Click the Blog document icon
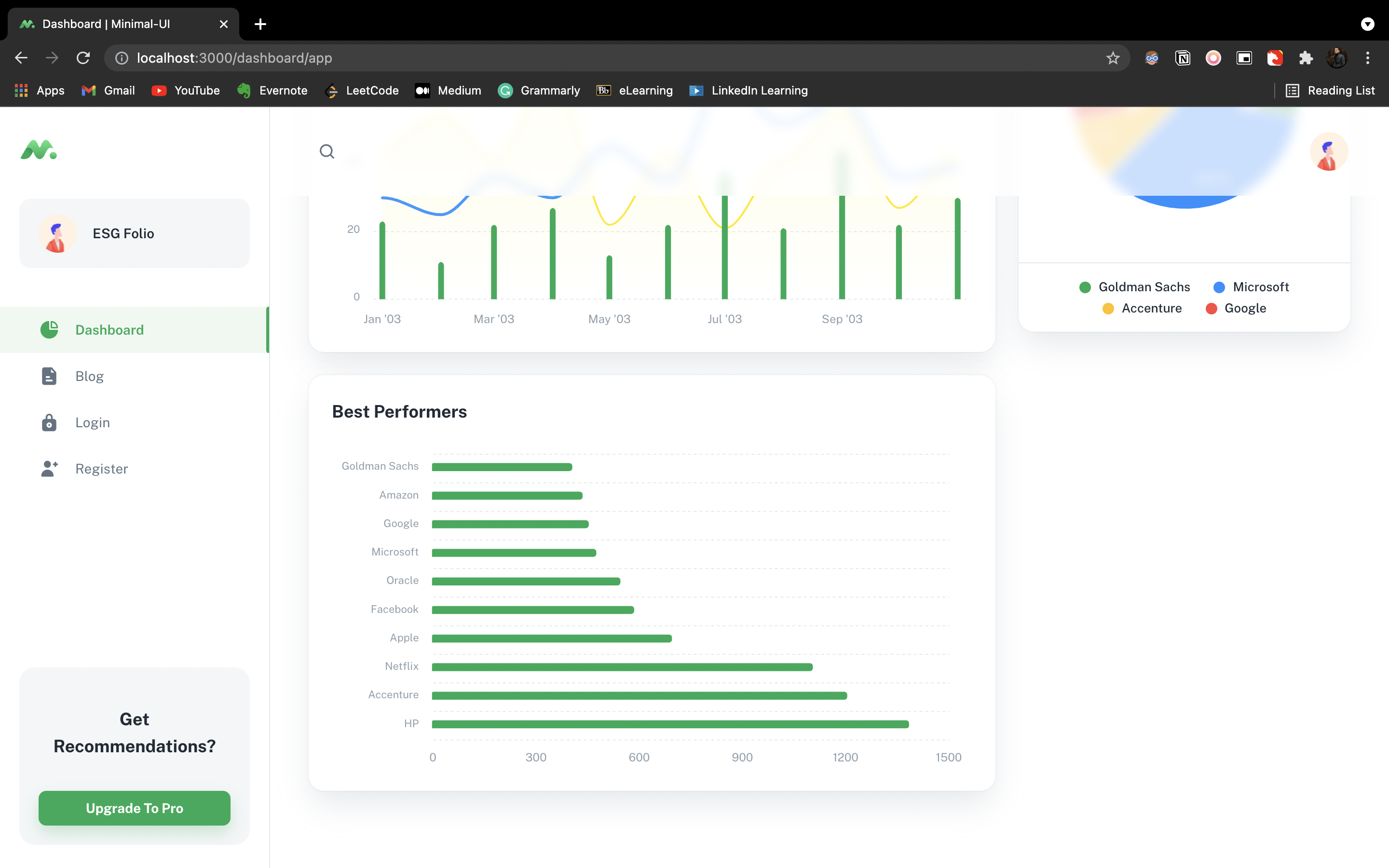The image size is (1389, 868). coord(49,376)
